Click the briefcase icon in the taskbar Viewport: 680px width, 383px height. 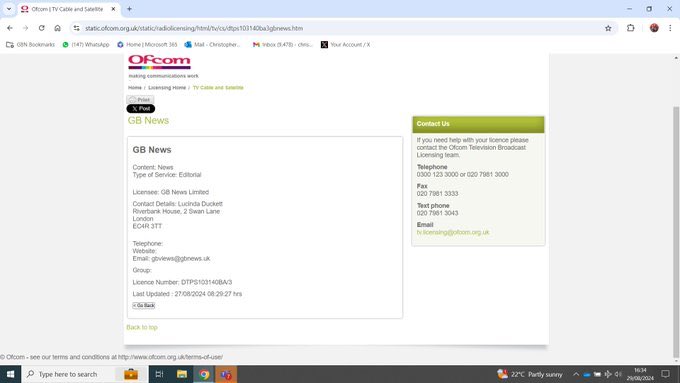pos(131,374)
